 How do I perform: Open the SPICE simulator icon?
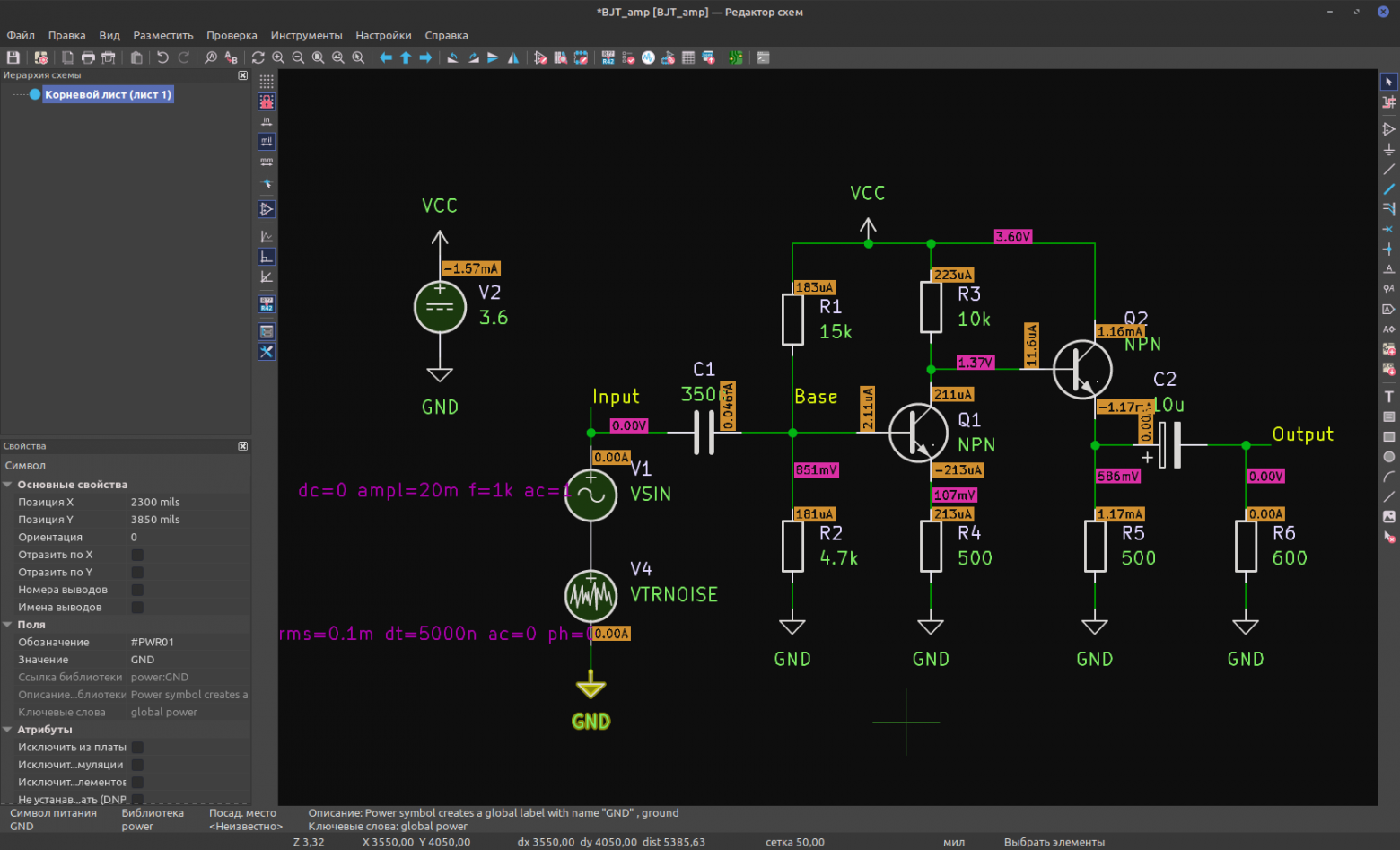(x=648, y=57)
